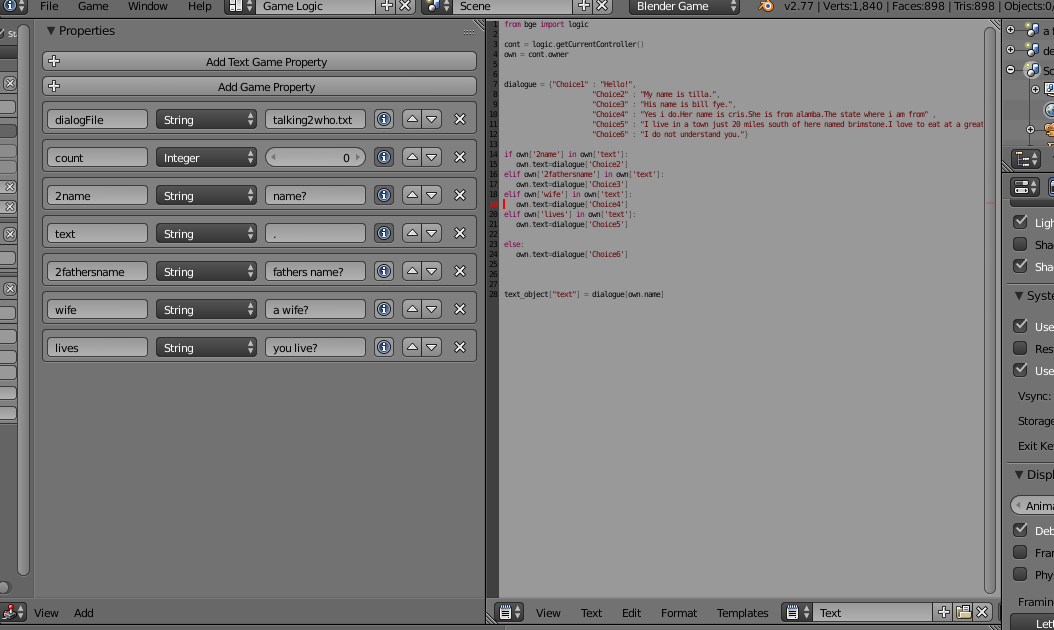Remove the 2fathersname property
This screenshot has height=630, width=1054.
(x=460, y=272)
